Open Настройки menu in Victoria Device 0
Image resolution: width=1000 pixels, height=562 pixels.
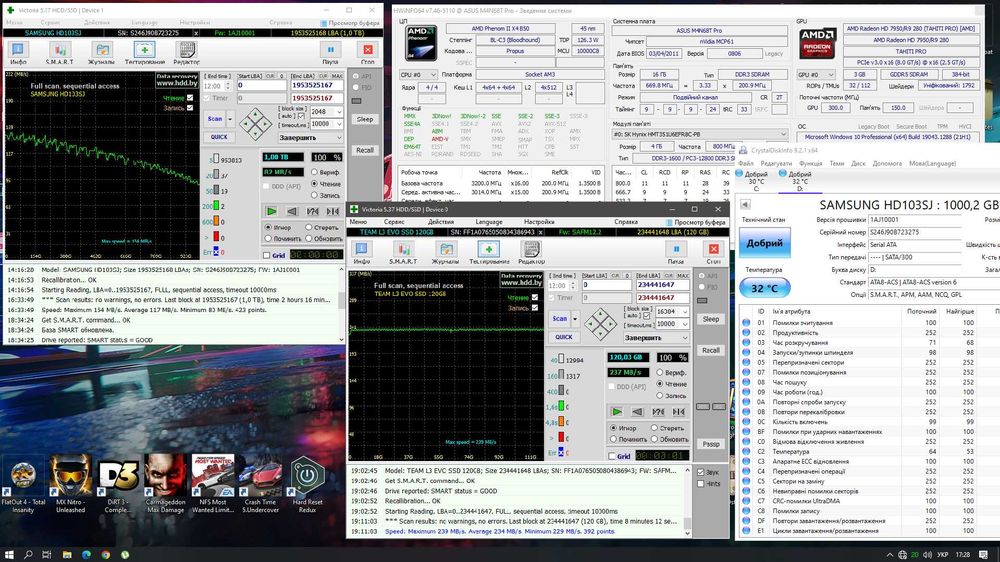539,222
